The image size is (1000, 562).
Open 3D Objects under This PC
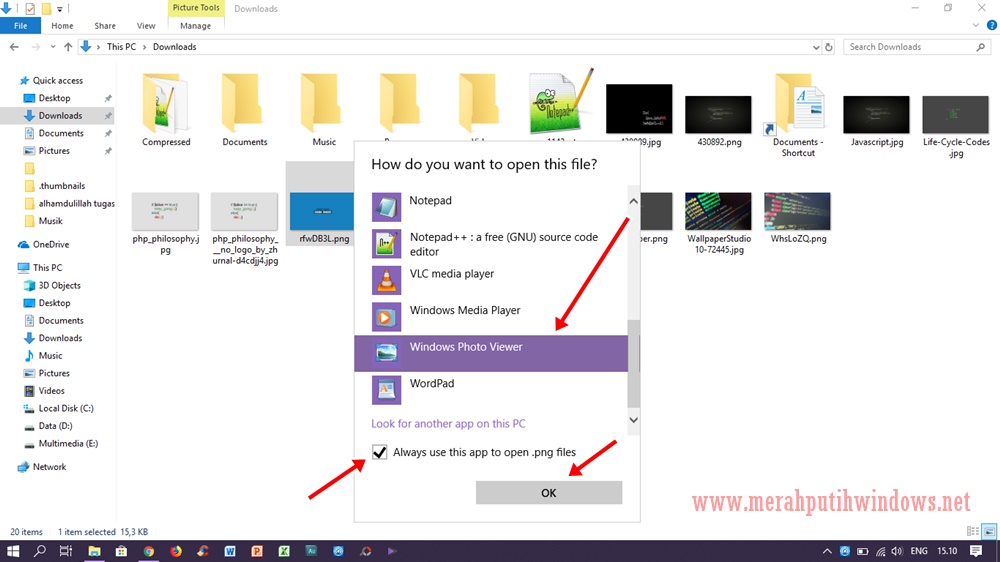pyautogui.click(x=59, y=285)
